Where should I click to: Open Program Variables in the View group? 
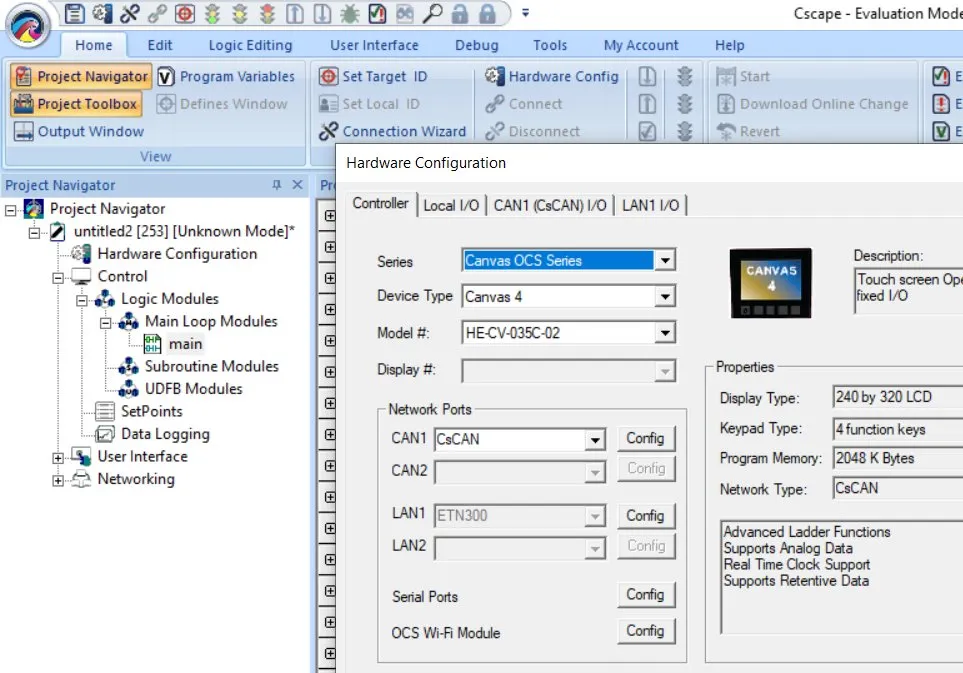(226, 76)
